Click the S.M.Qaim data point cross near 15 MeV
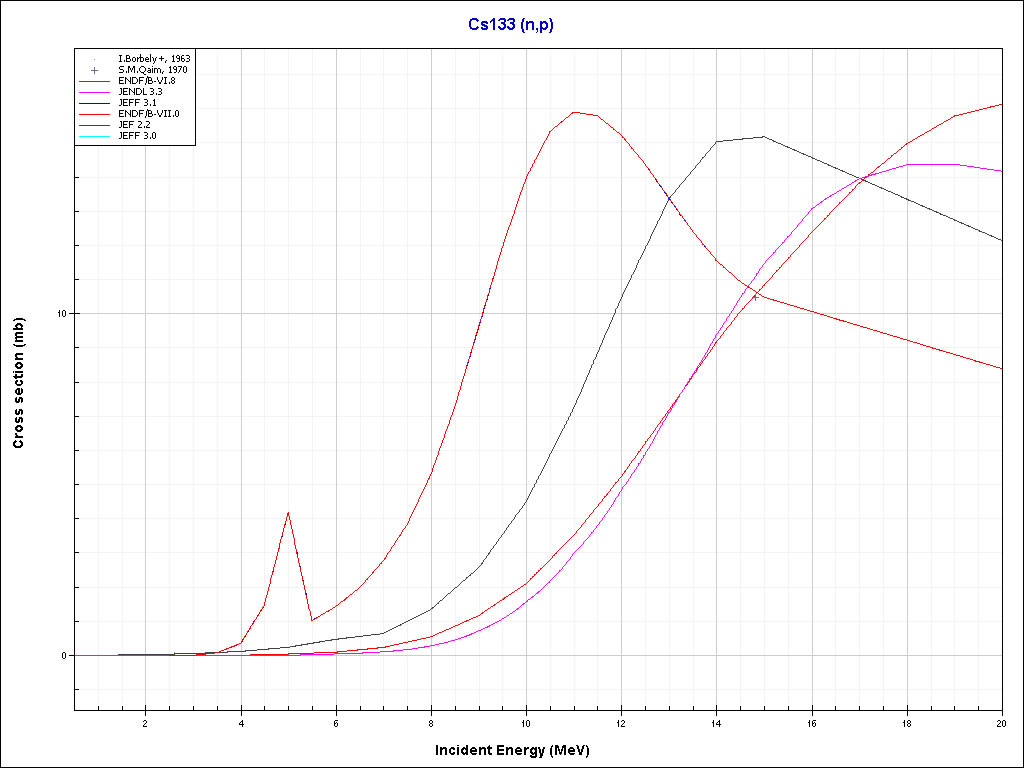 click(x=755, y=297)
